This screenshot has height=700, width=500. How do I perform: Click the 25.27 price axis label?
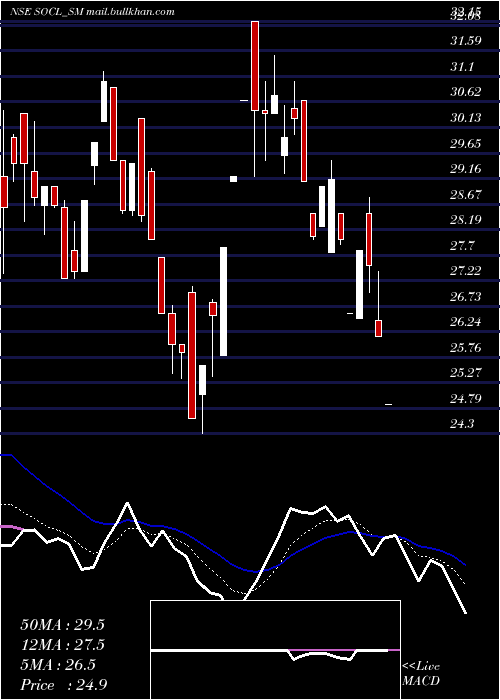tap(466, 372)
